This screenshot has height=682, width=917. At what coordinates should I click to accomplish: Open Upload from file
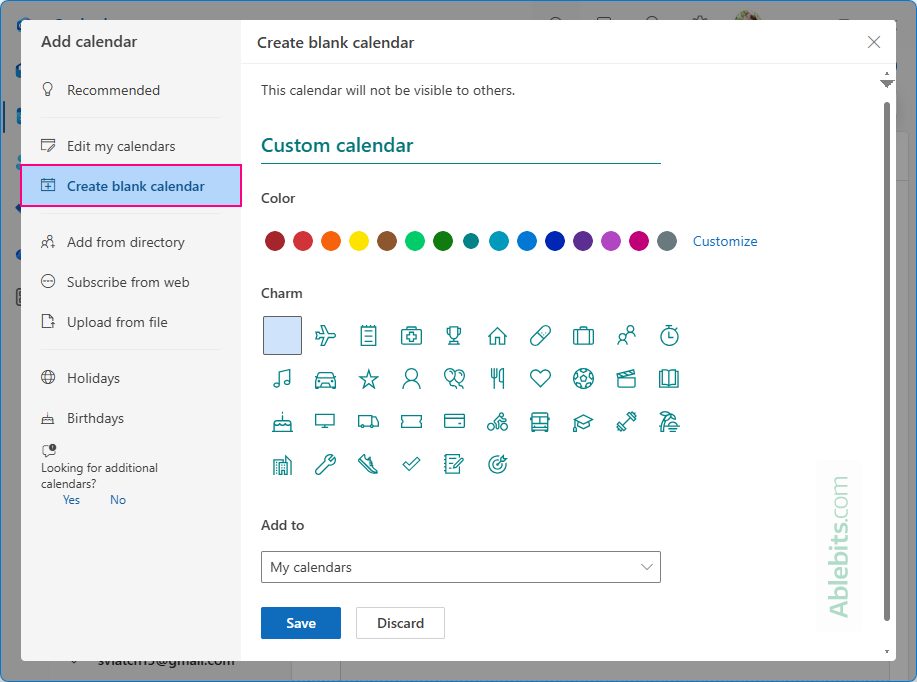point(130,322)
